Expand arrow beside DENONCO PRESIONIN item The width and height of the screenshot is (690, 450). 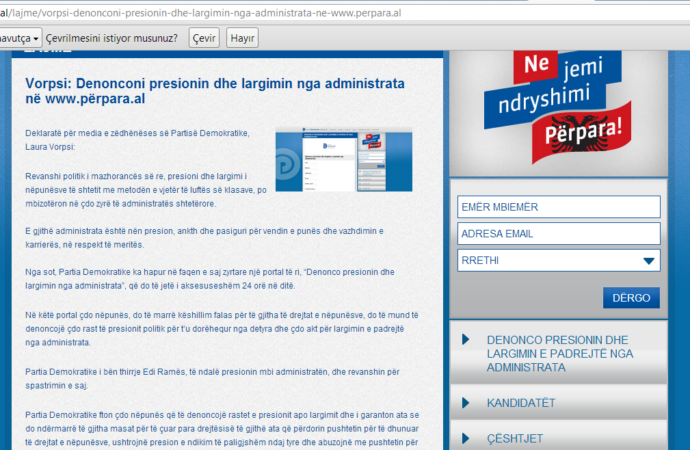click(466, 339)
